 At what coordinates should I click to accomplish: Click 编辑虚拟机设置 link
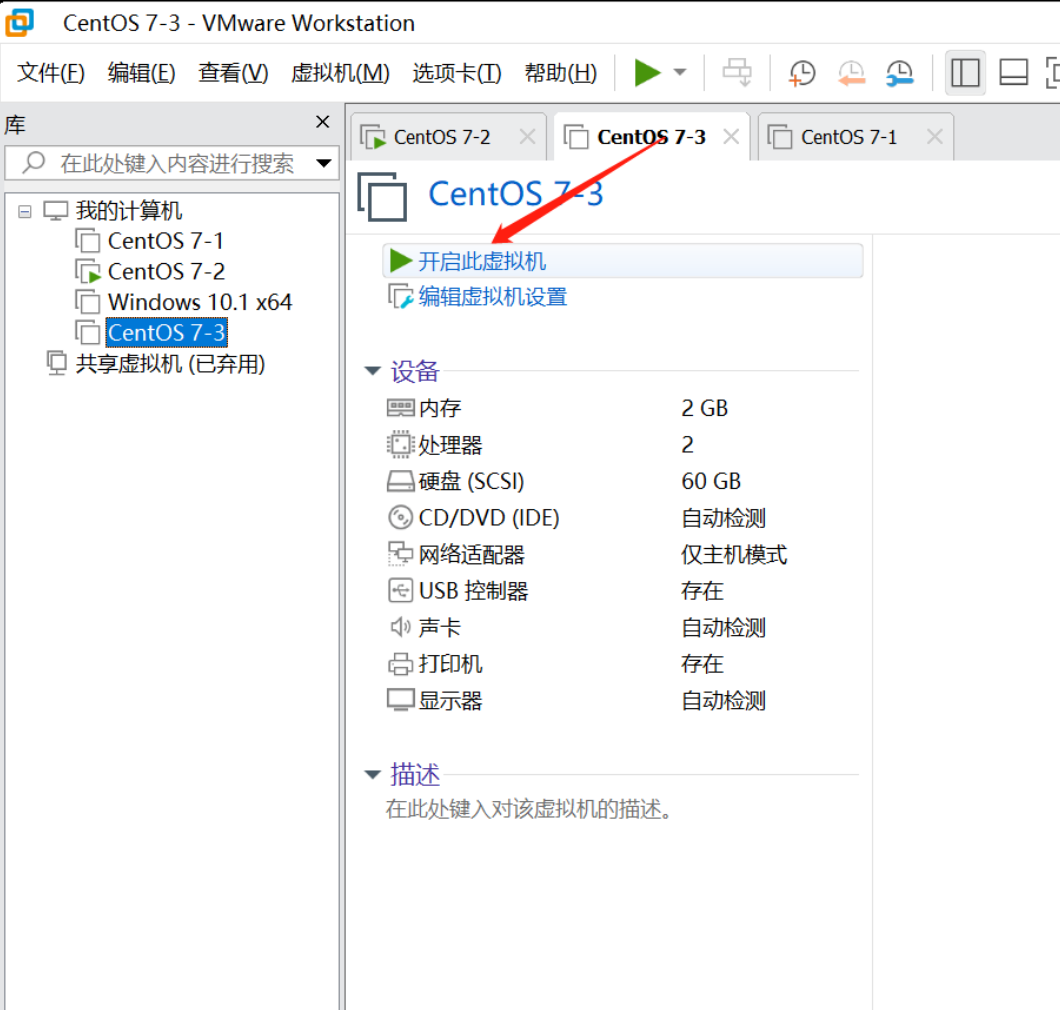[x=492, y=296]
